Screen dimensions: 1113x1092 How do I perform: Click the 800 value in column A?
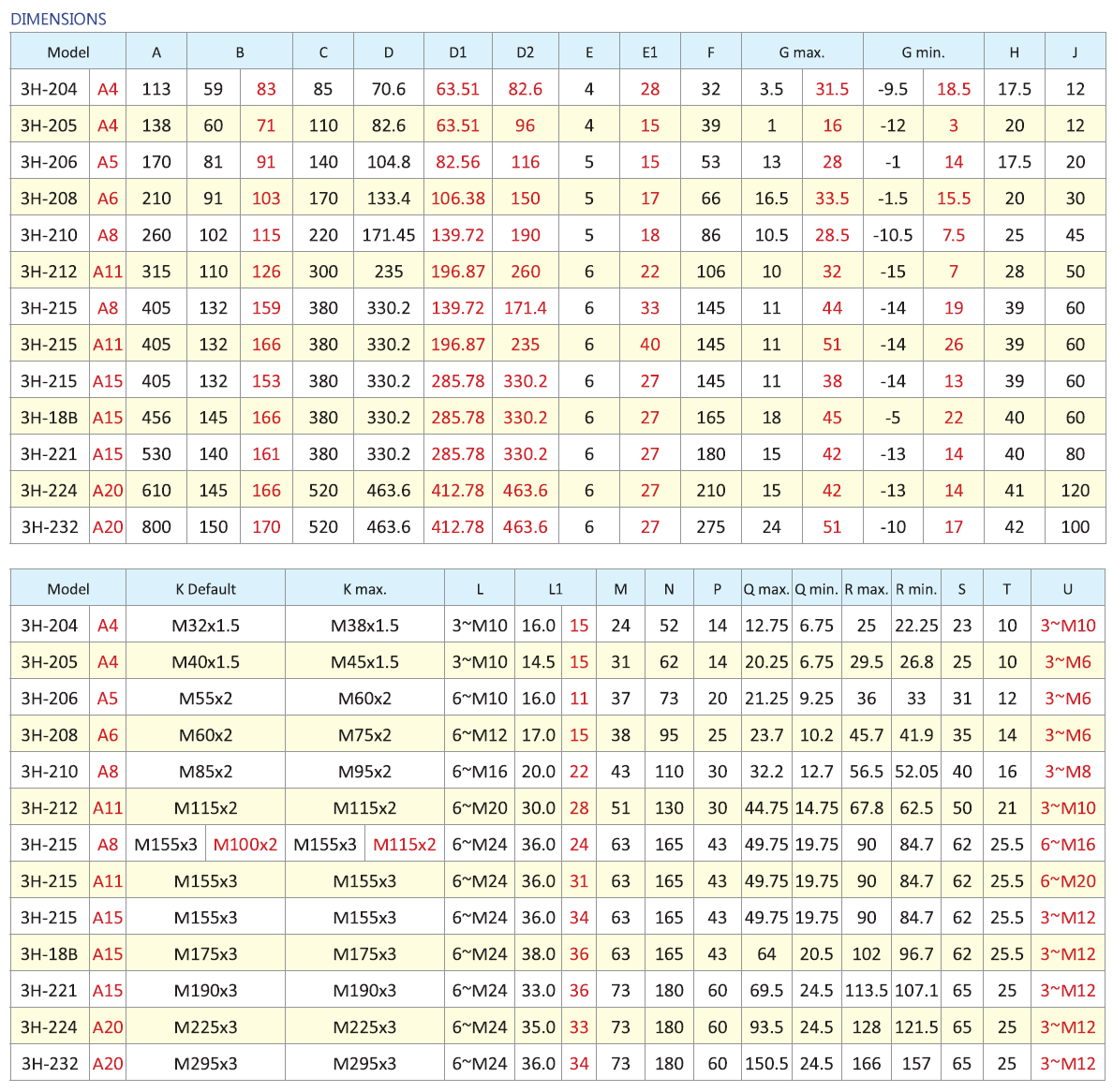[156, 527]
